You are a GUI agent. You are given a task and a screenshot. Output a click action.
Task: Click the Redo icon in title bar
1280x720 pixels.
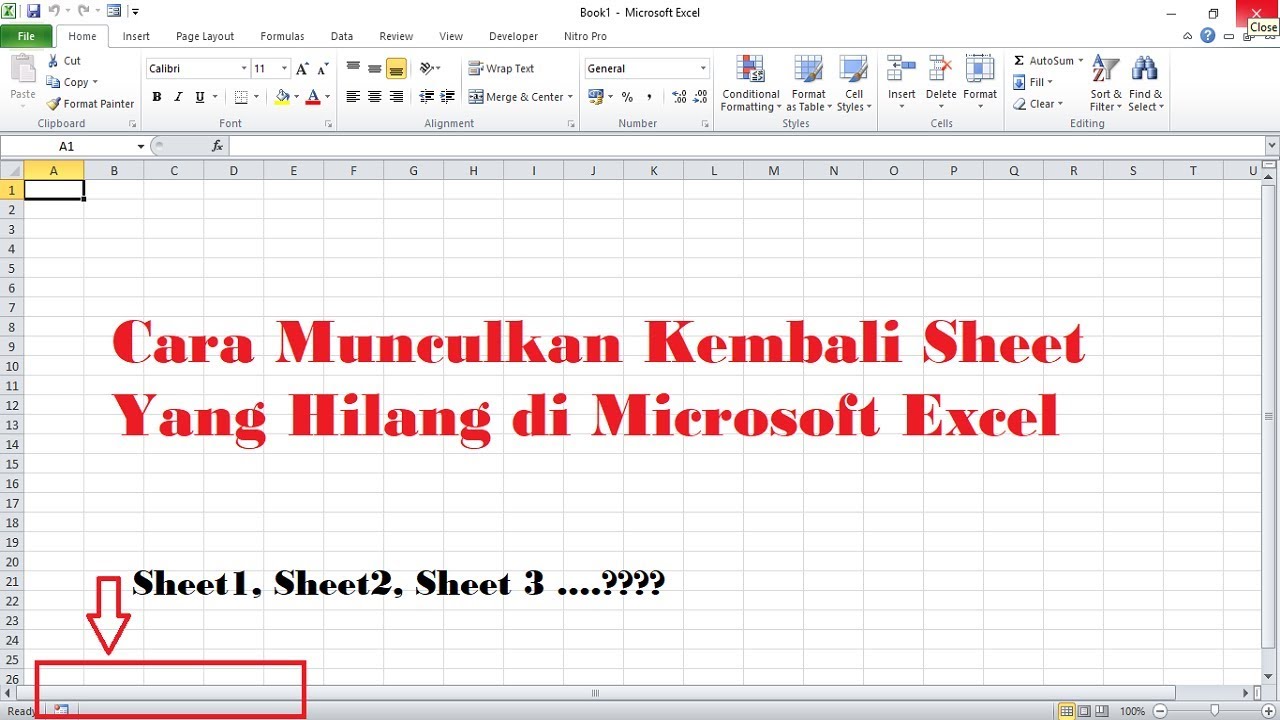click(84, 12)
